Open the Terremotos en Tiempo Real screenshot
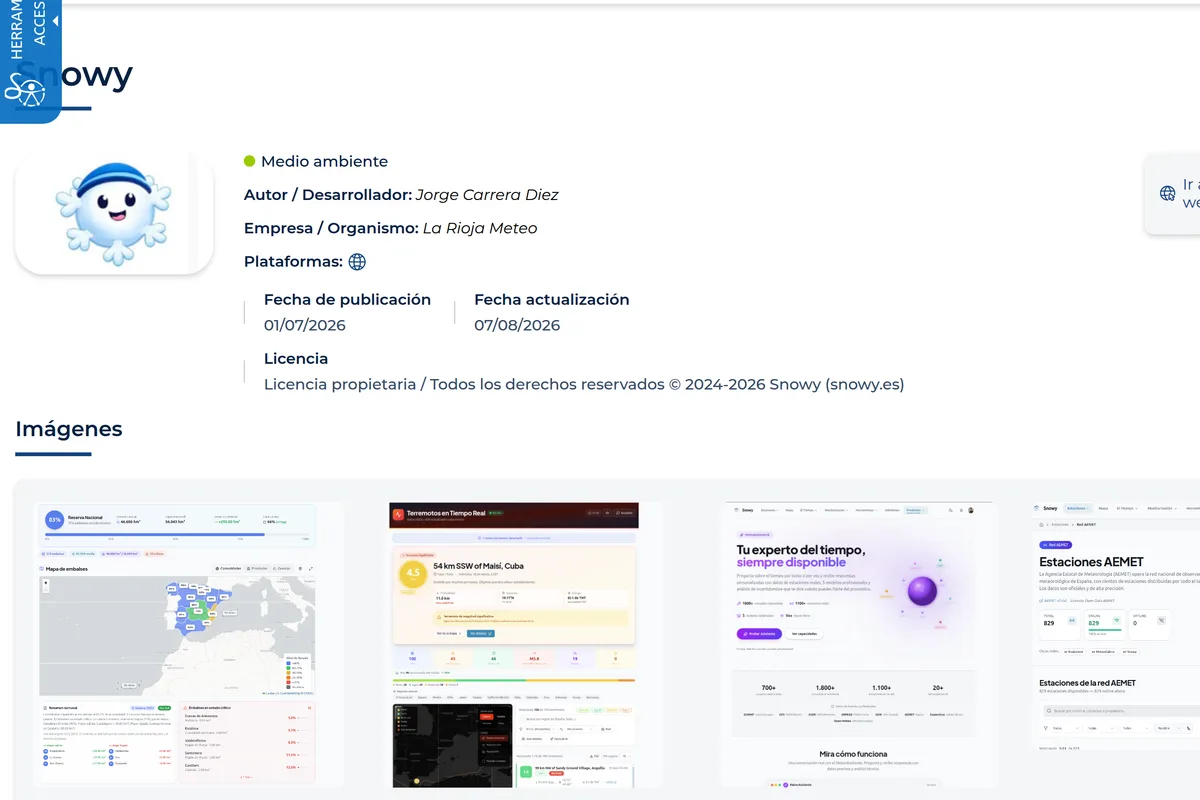 point(513,644)
